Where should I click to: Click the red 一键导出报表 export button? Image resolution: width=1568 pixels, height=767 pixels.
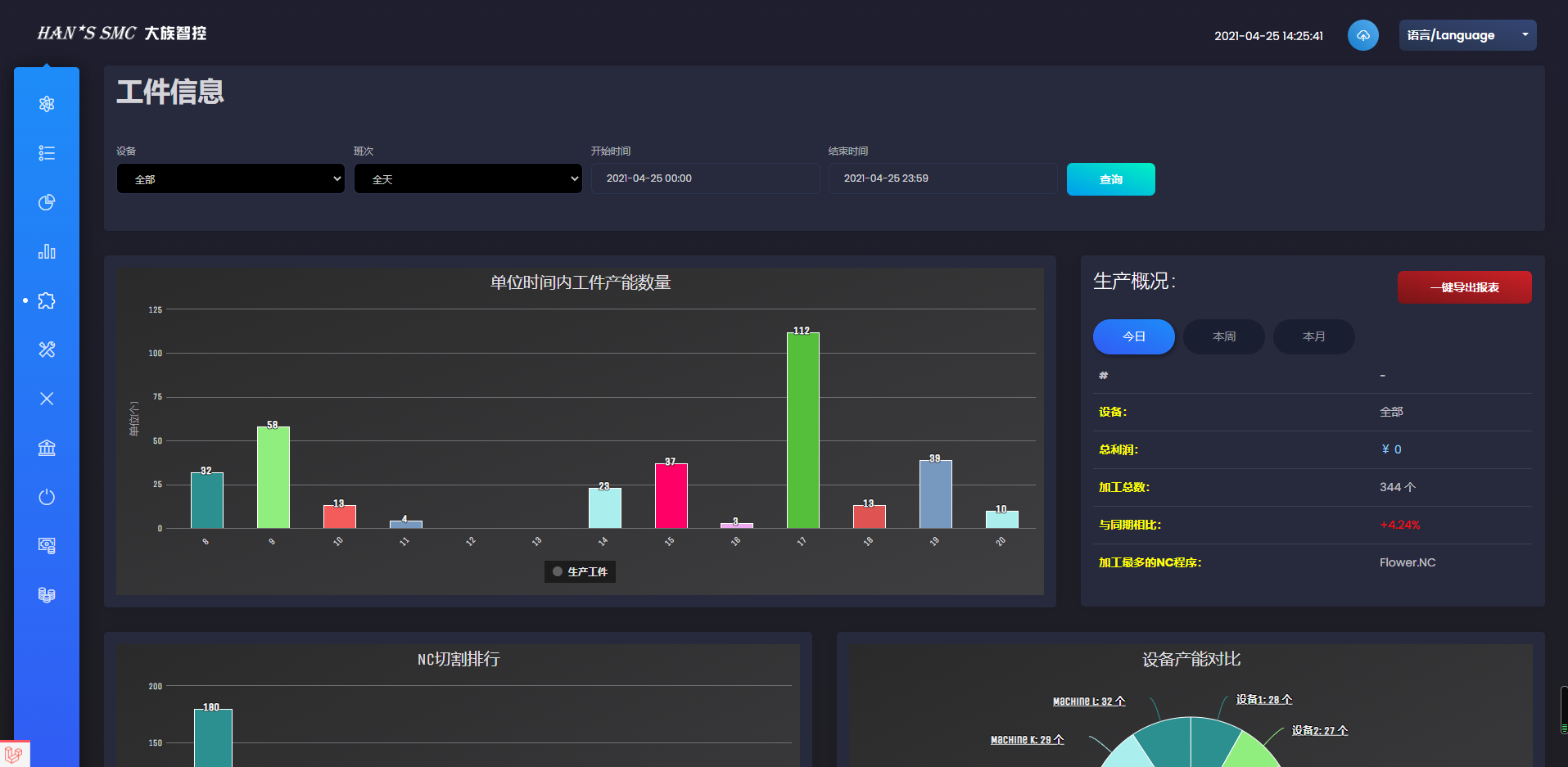1464,287
